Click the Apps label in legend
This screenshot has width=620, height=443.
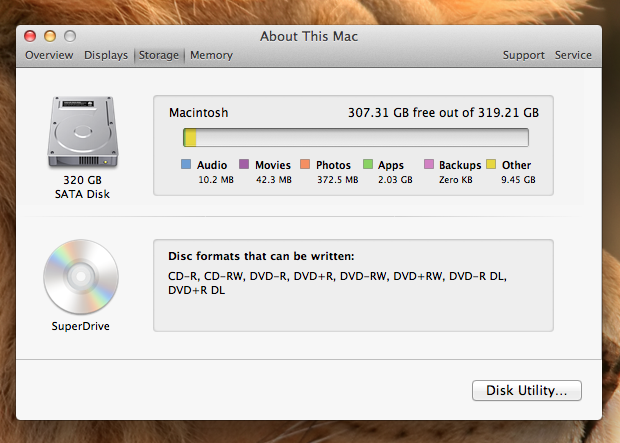tap(391, 165)
